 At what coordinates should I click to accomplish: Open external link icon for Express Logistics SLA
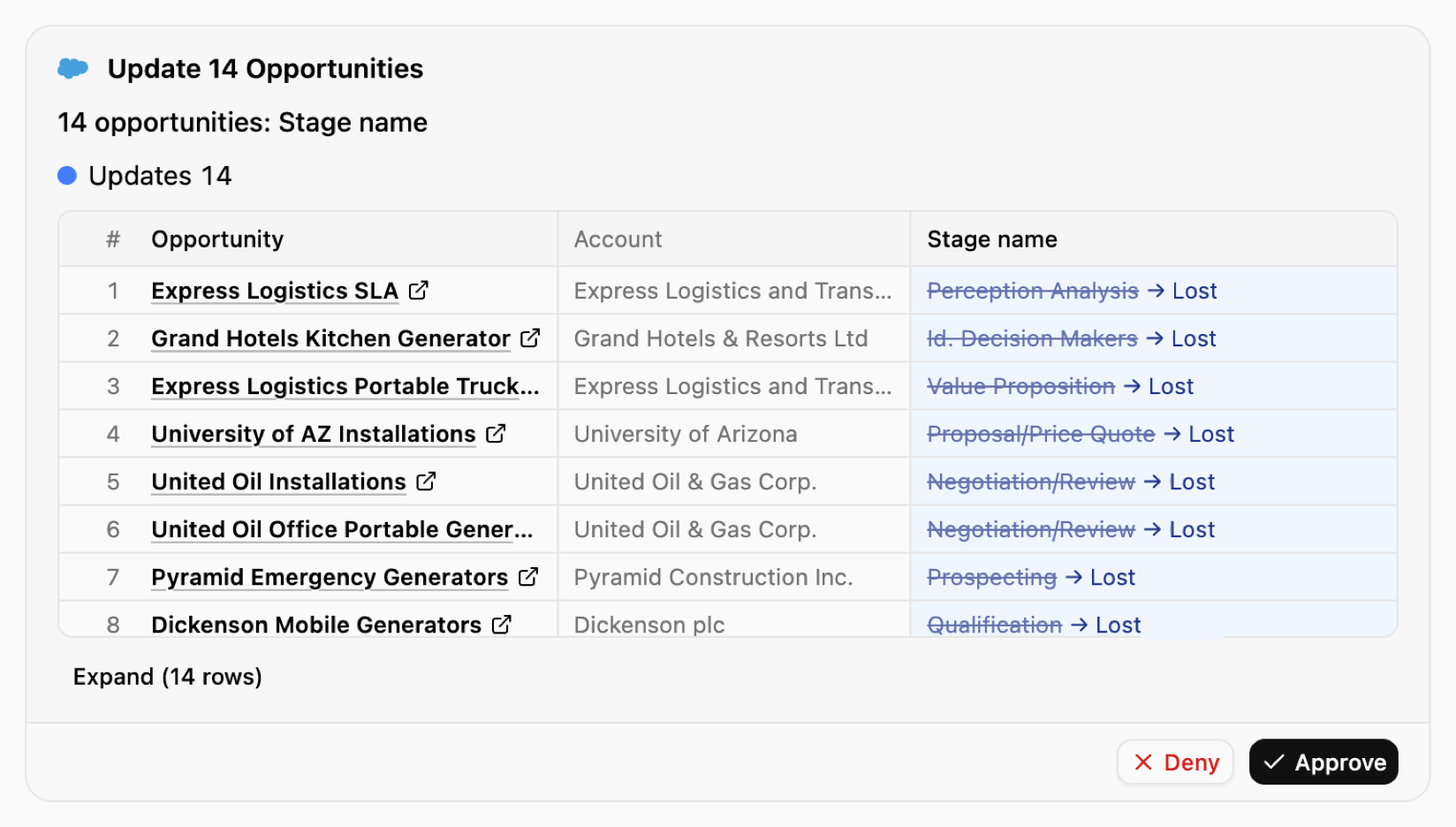pos(419,290)
